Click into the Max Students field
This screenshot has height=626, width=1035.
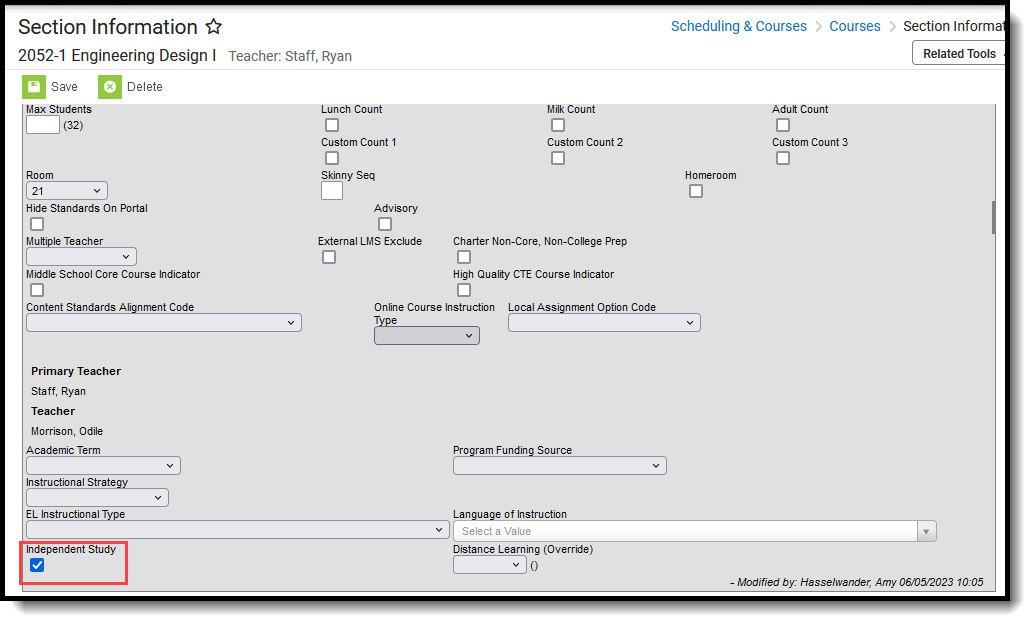(x=43, y=125)
